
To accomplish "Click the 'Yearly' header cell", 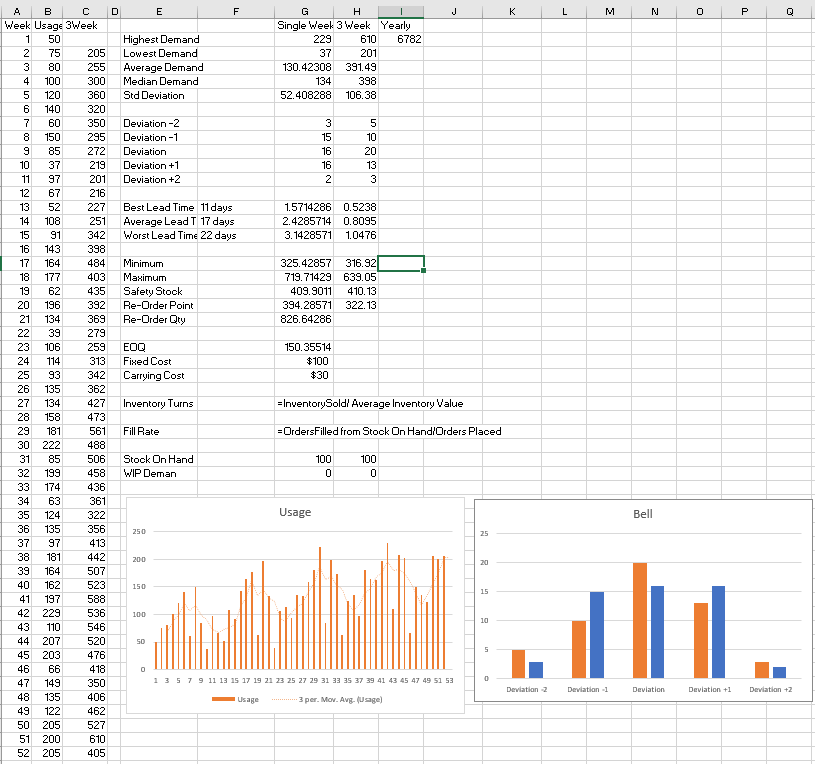I will (x=401, y=25).
